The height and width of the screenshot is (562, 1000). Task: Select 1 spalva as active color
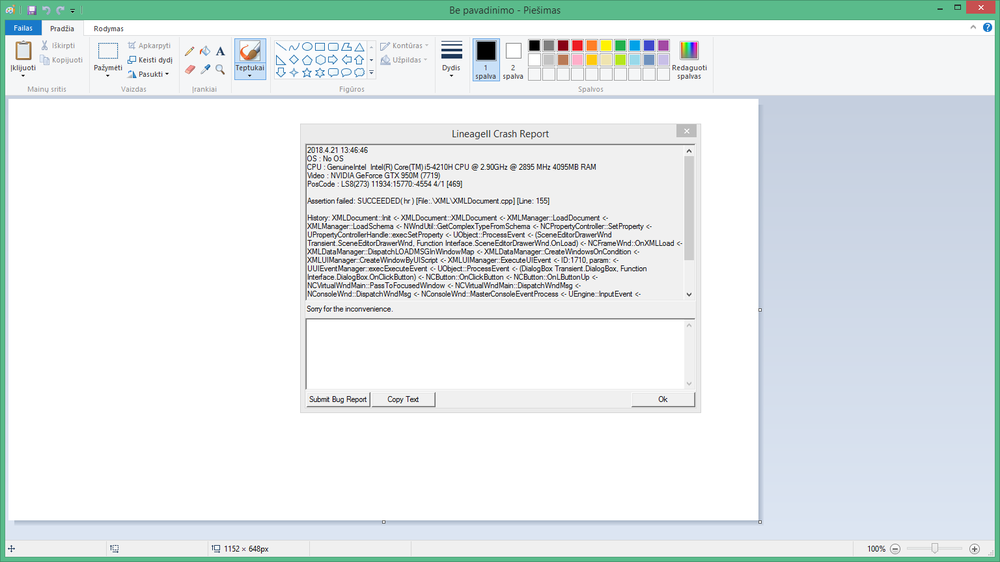coord(486,58)
